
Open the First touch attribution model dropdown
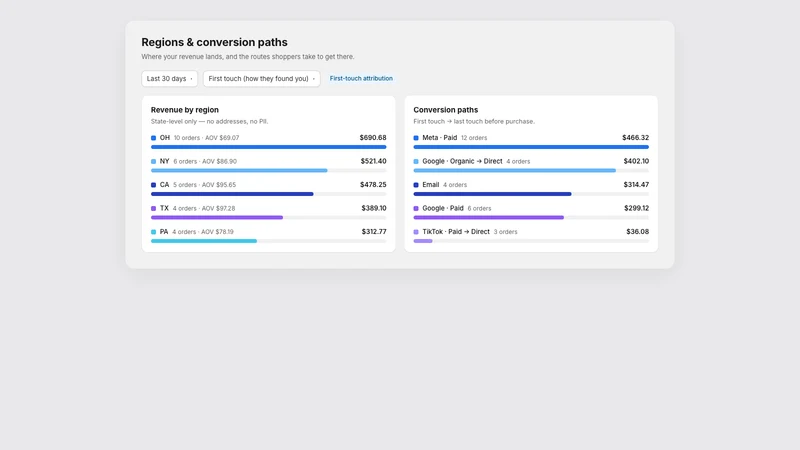(x=262, y=79)
